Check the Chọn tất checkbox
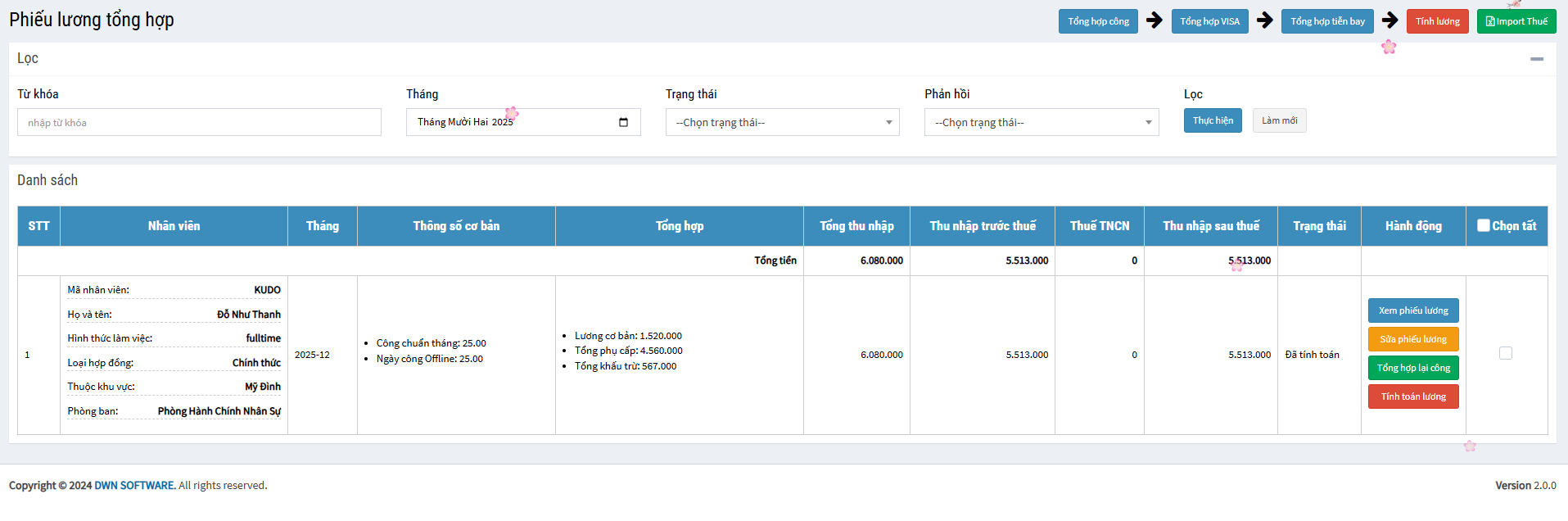This screenshot has width=1568, height=521. 1483,225
